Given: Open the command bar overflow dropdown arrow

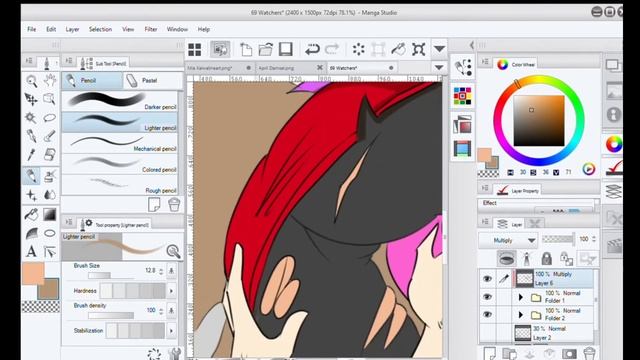Looking at the screenshot, I should pyautogui.click(x=439, y=49).
